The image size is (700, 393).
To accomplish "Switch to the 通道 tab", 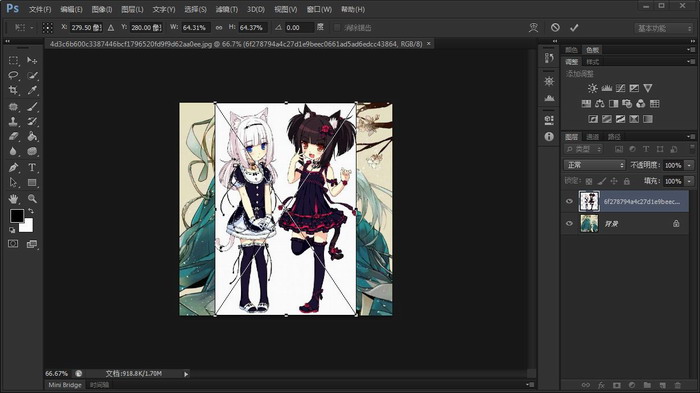I will [x=592, y=137].
